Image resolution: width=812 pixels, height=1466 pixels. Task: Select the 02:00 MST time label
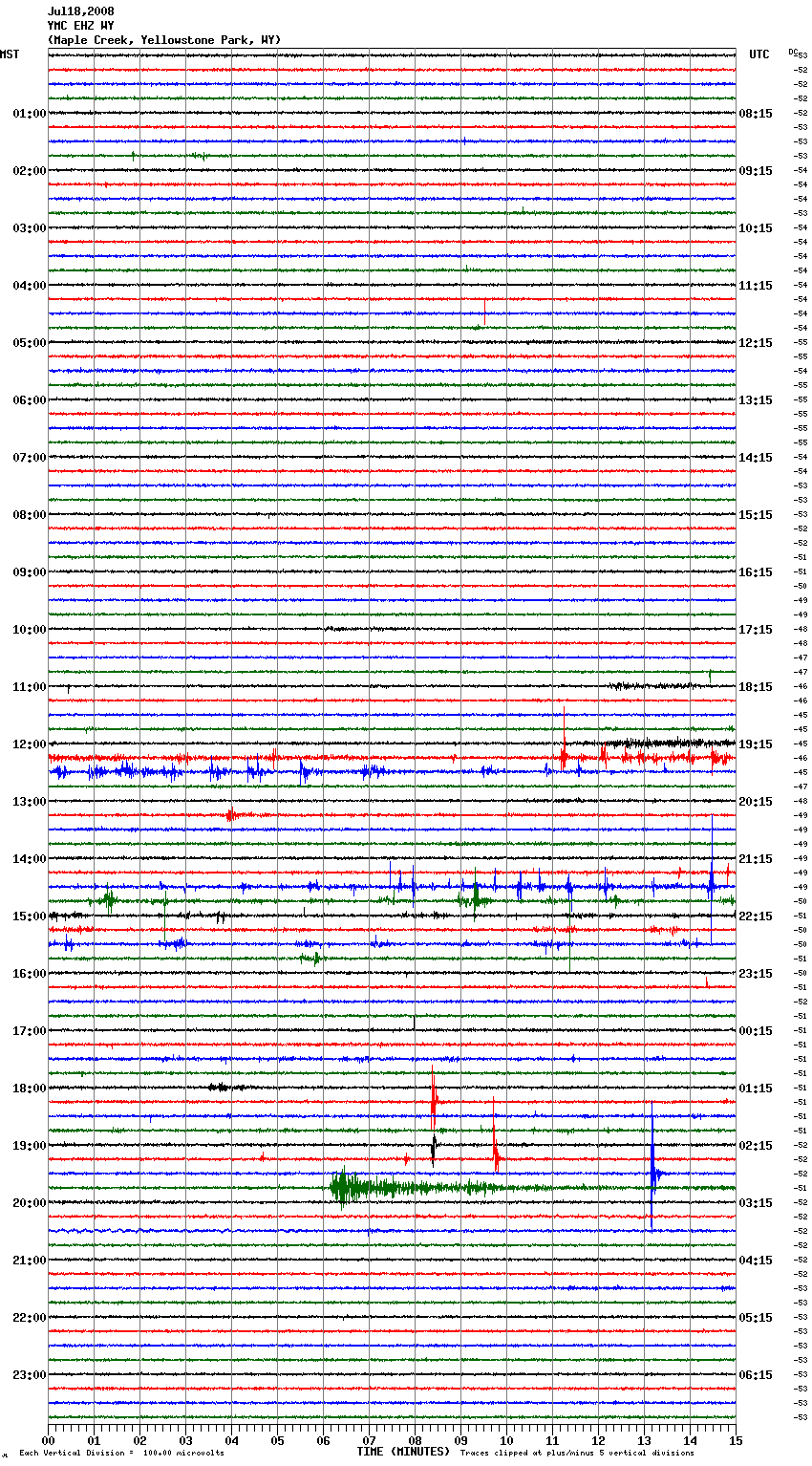click(30, 171)
